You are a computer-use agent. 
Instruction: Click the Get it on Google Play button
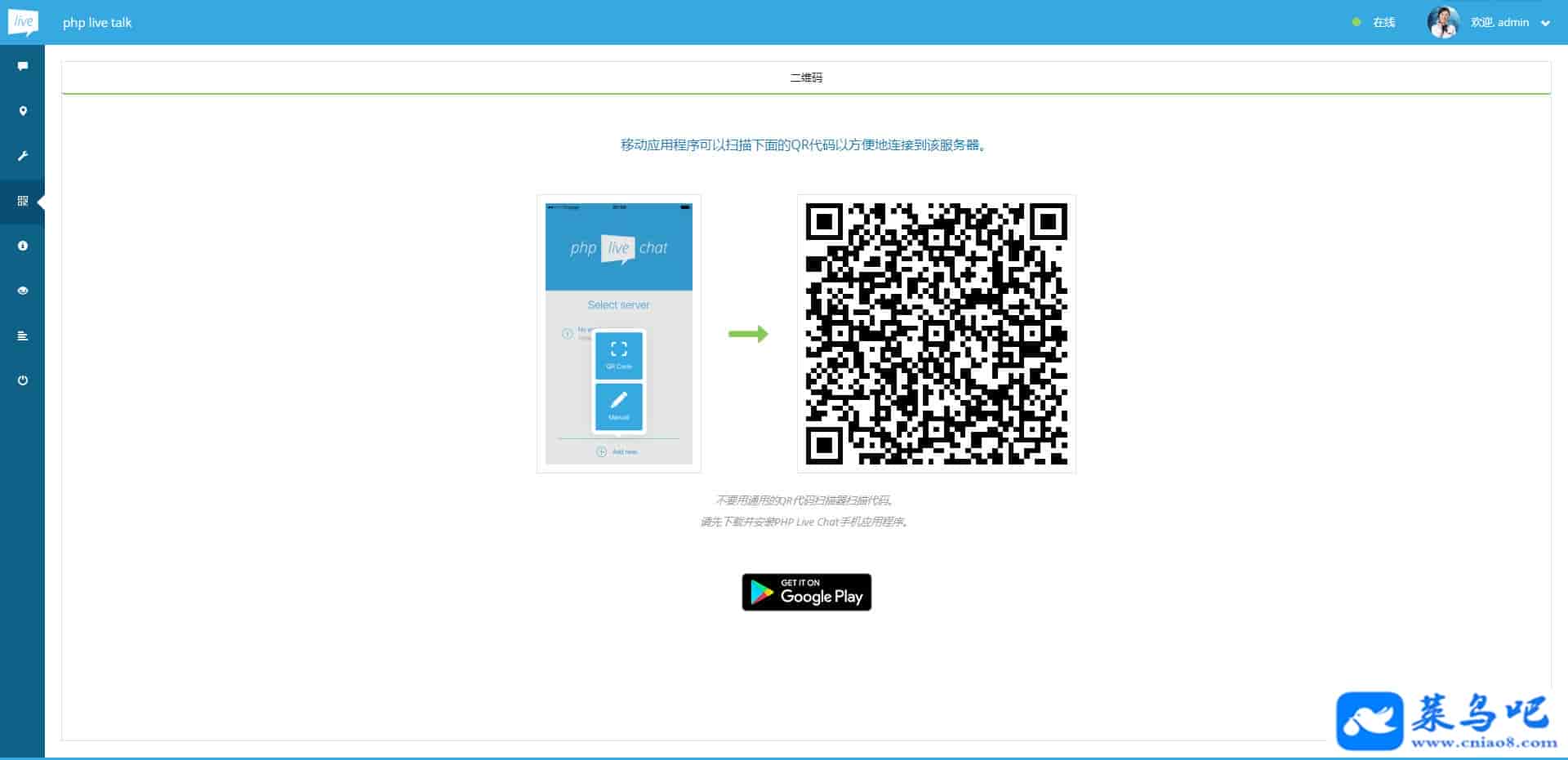coord(807,592)
